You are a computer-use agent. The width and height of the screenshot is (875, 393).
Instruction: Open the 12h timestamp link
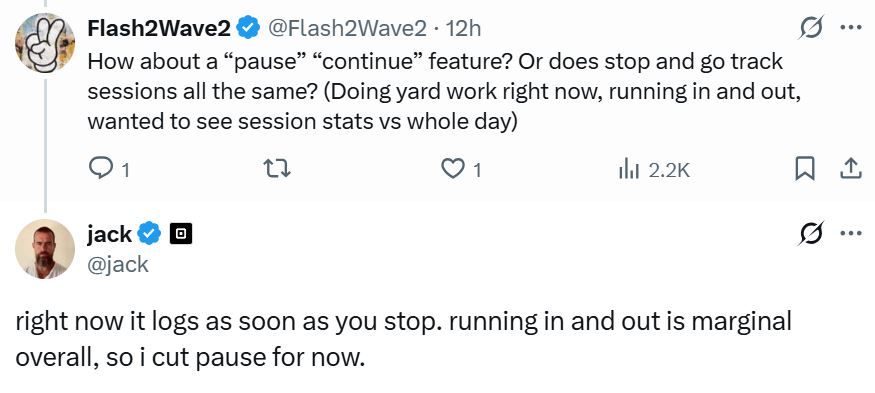pos(463,27)
